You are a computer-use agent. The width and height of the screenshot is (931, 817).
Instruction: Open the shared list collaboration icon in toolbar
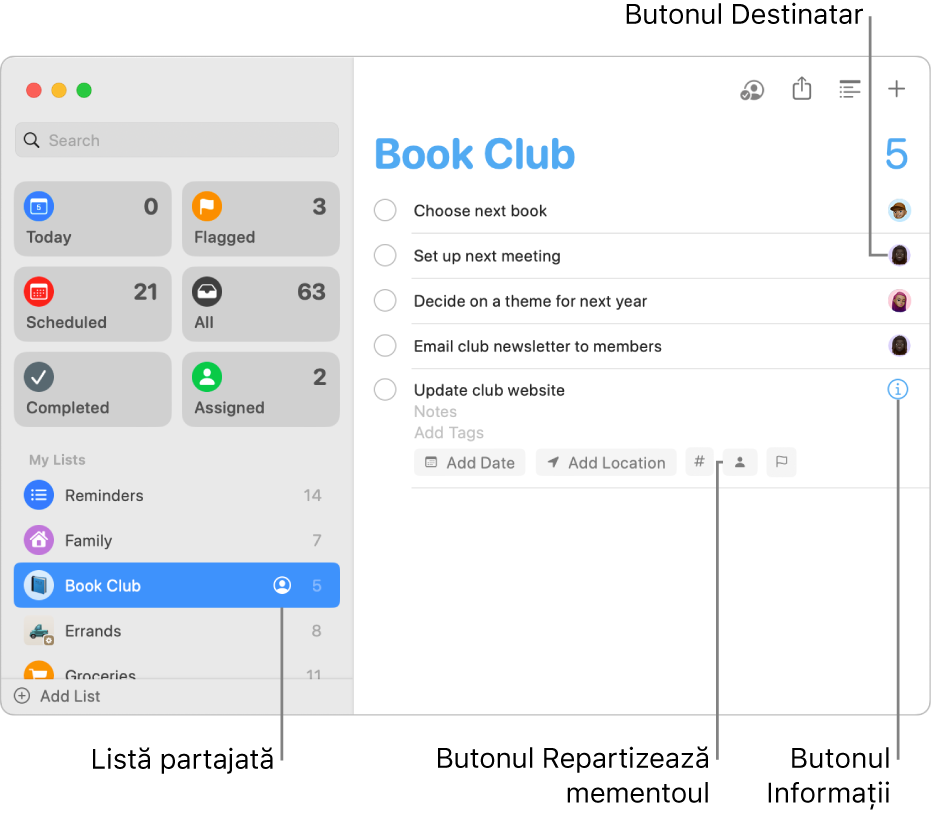(x=752, y=90)
